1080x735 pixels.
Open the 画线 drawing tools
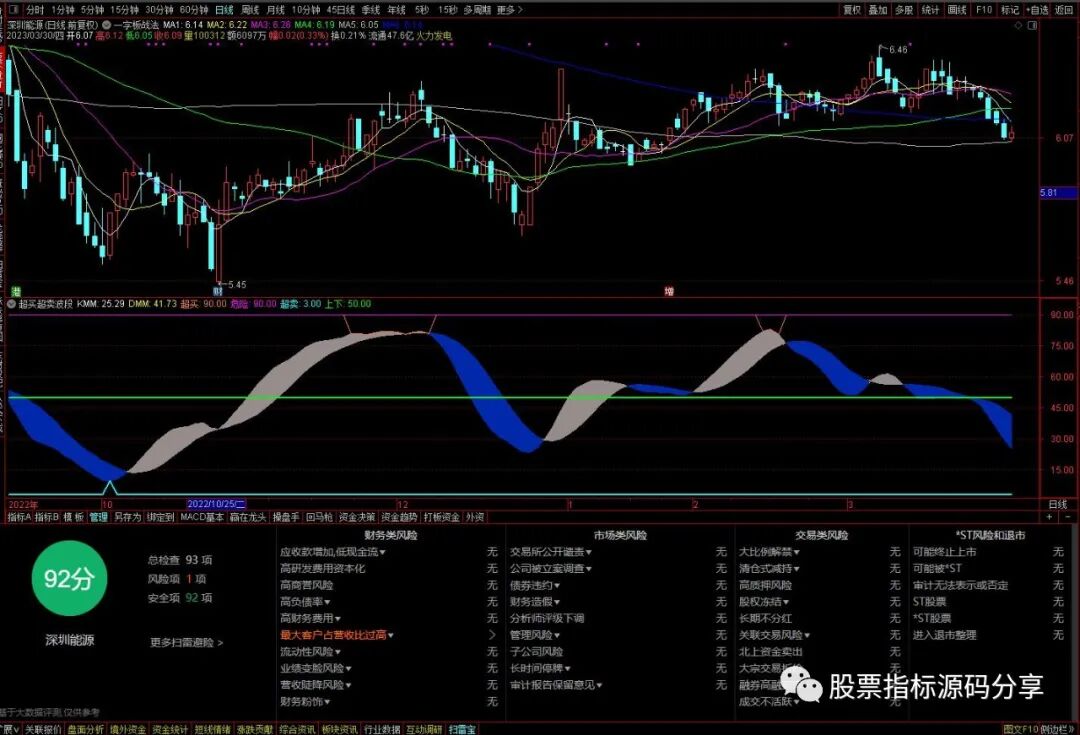[x=957, y=10]
